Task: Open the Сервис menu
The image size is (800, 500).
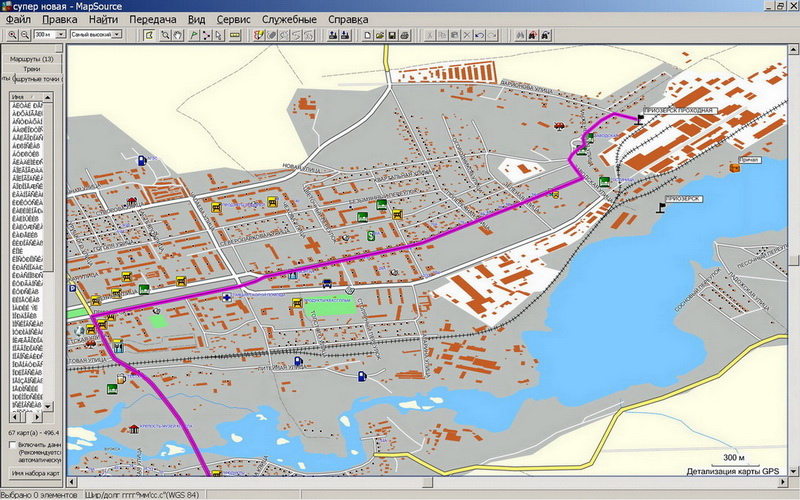Action: (234, 19)
